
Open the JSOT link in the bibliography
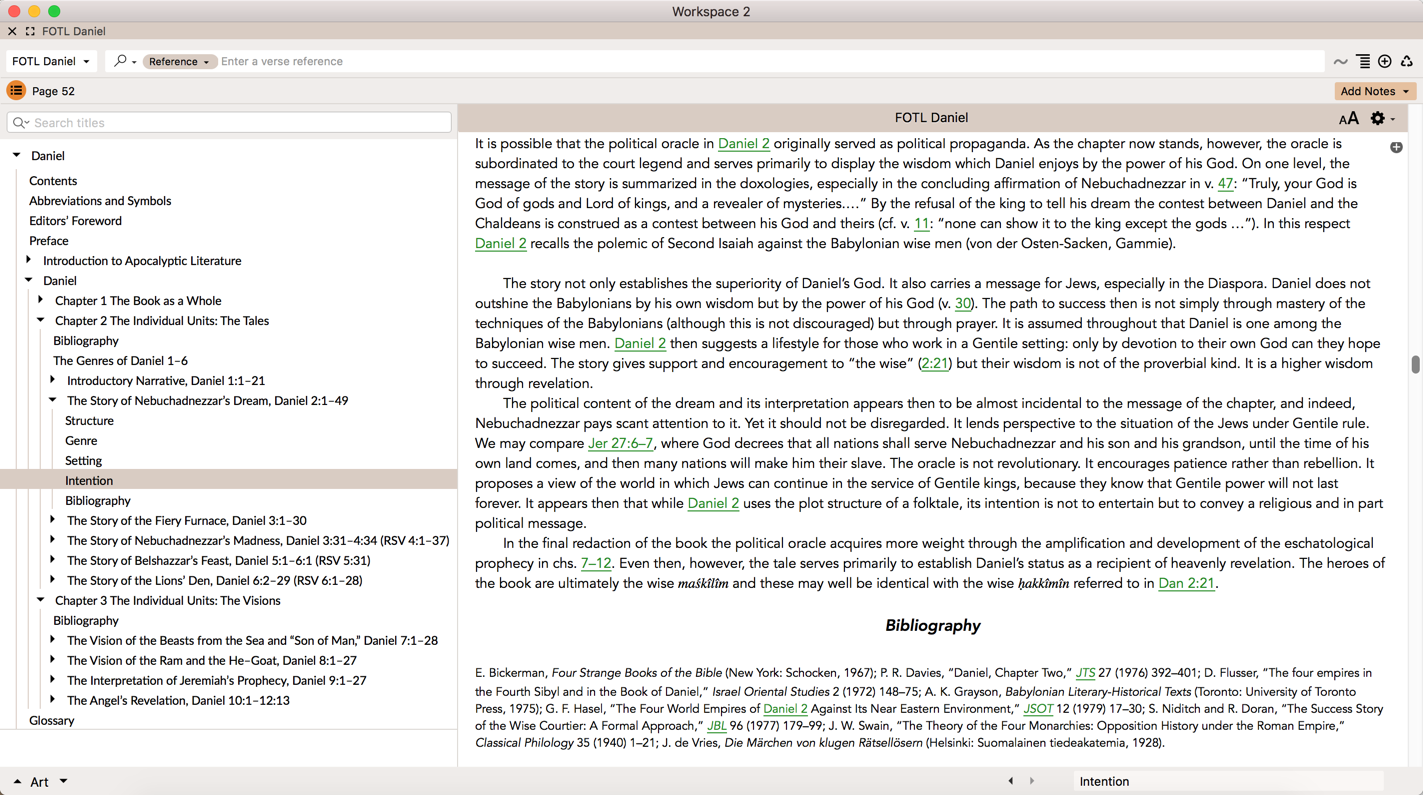[1037, 708]
